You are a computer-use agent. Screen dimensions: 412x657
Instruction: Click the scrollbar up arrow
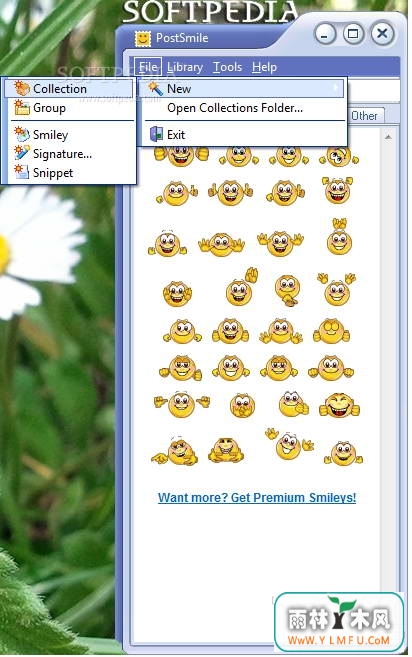coord(388,137)
